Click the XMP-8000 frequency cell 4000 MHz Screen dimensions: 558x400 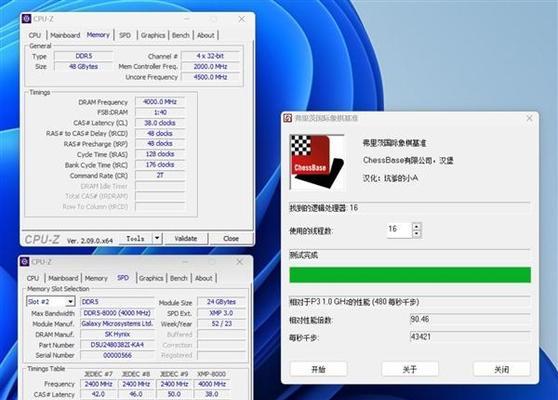click(212, 384)
